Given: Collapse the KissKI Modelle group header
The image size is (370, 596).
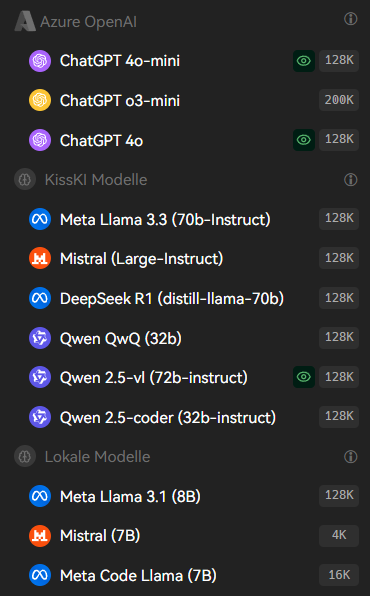Looking at the screenshot, I should [x=185, y=179].
